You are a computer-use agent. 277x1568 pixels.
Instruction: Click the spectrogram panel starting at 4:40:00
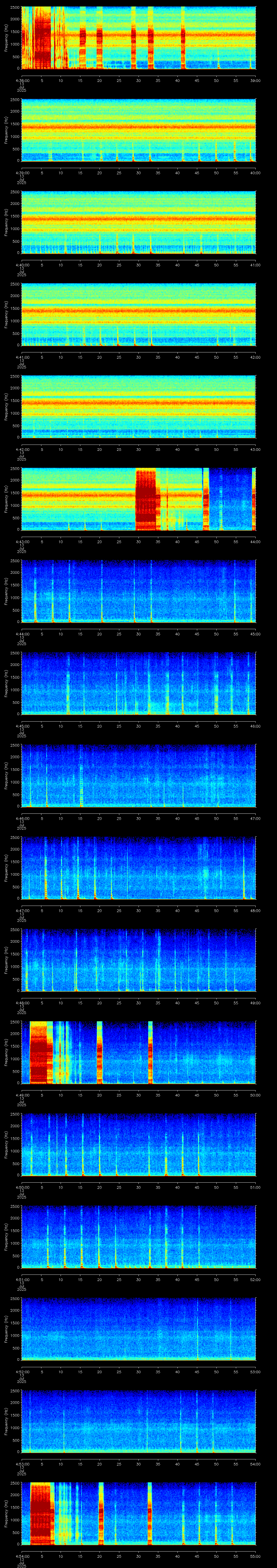[139, 222]
